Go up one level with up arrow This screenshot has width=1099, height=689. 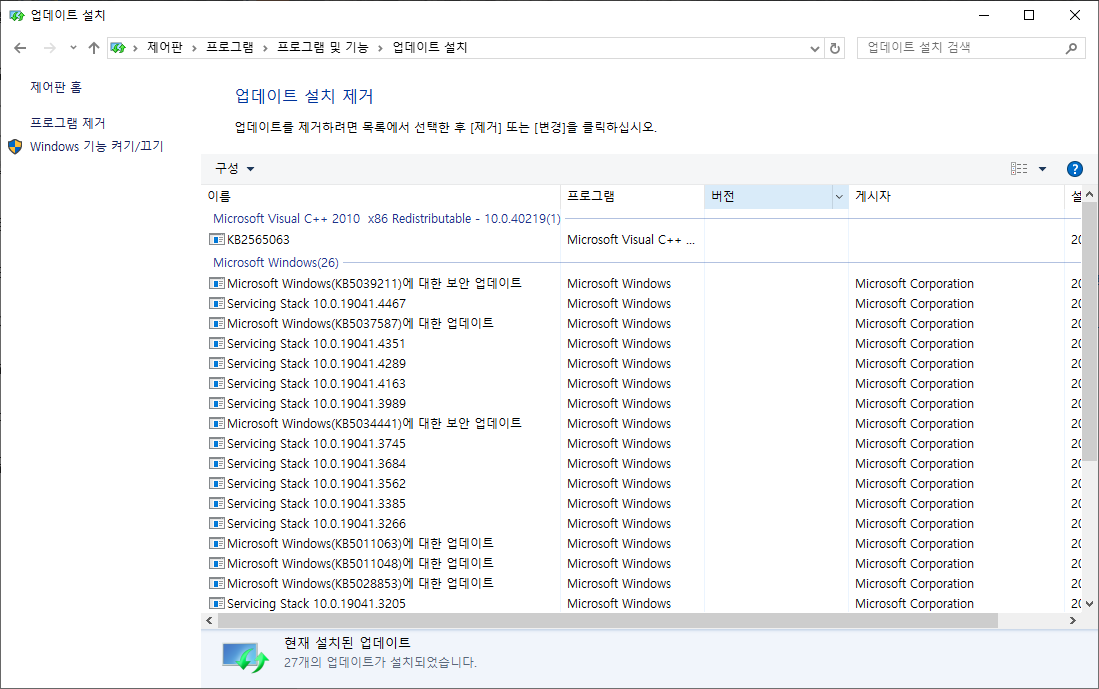point(94,48)
